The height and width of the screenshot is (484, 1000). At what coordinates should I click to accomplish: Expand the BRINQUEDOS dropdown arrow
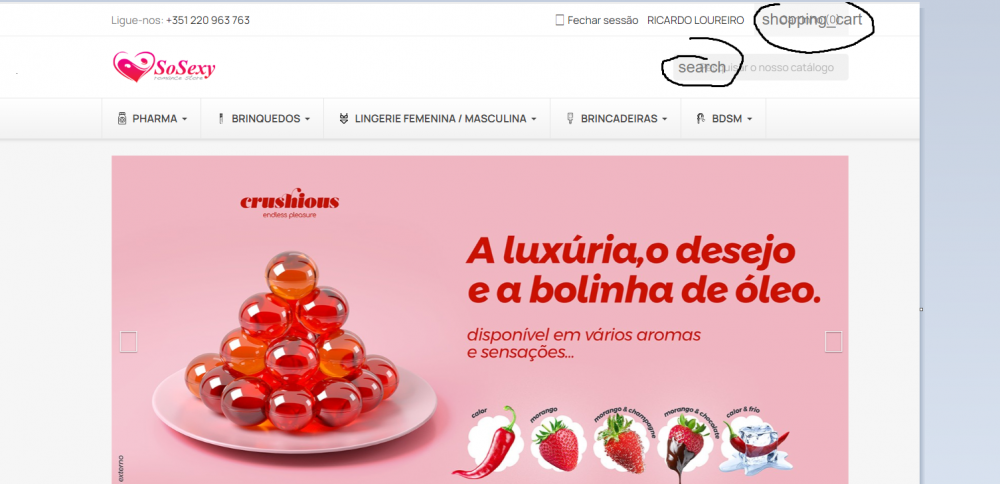pyautogui.click(x=307, y=119)
